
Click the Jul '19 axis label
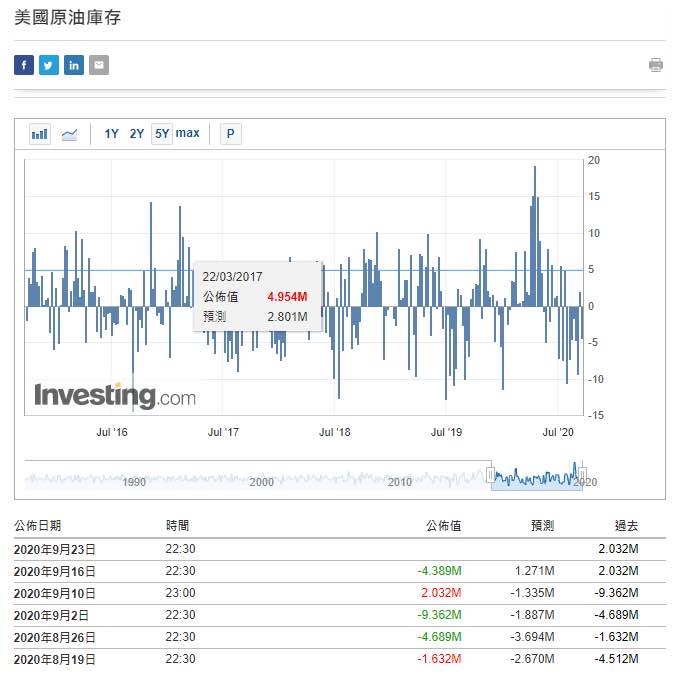[446, 432]
